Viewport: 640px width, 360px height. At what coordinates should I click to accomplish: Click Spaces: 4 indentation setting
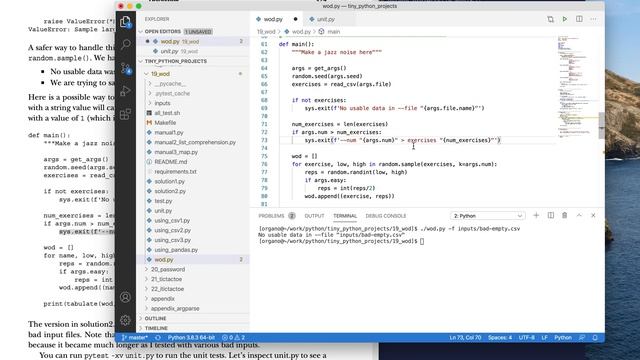[500, 338]
